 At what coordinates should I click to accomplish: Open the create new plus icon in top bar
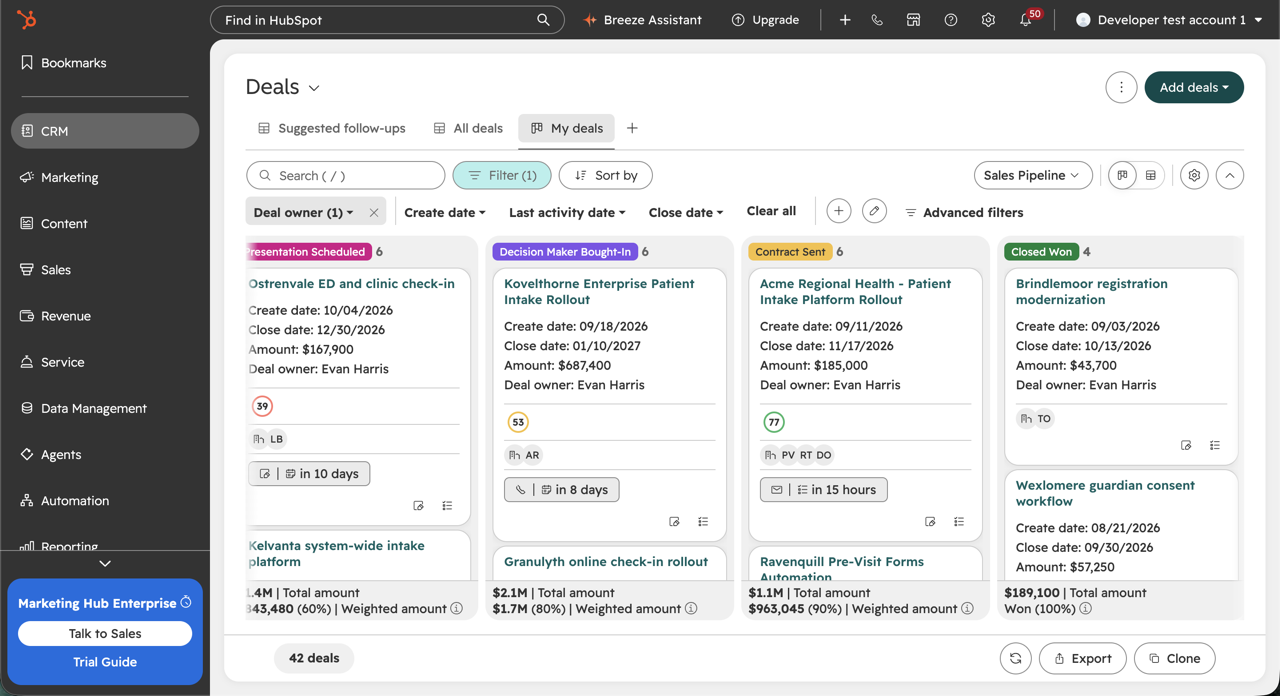[845, 20]
